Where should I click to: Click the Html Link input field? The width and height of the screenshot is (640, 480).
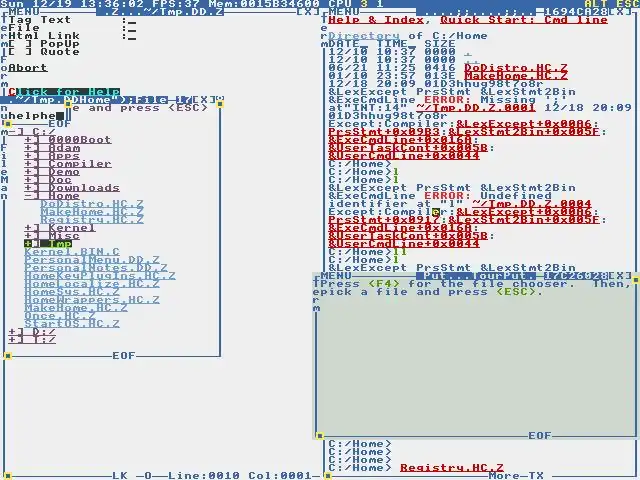130,36
